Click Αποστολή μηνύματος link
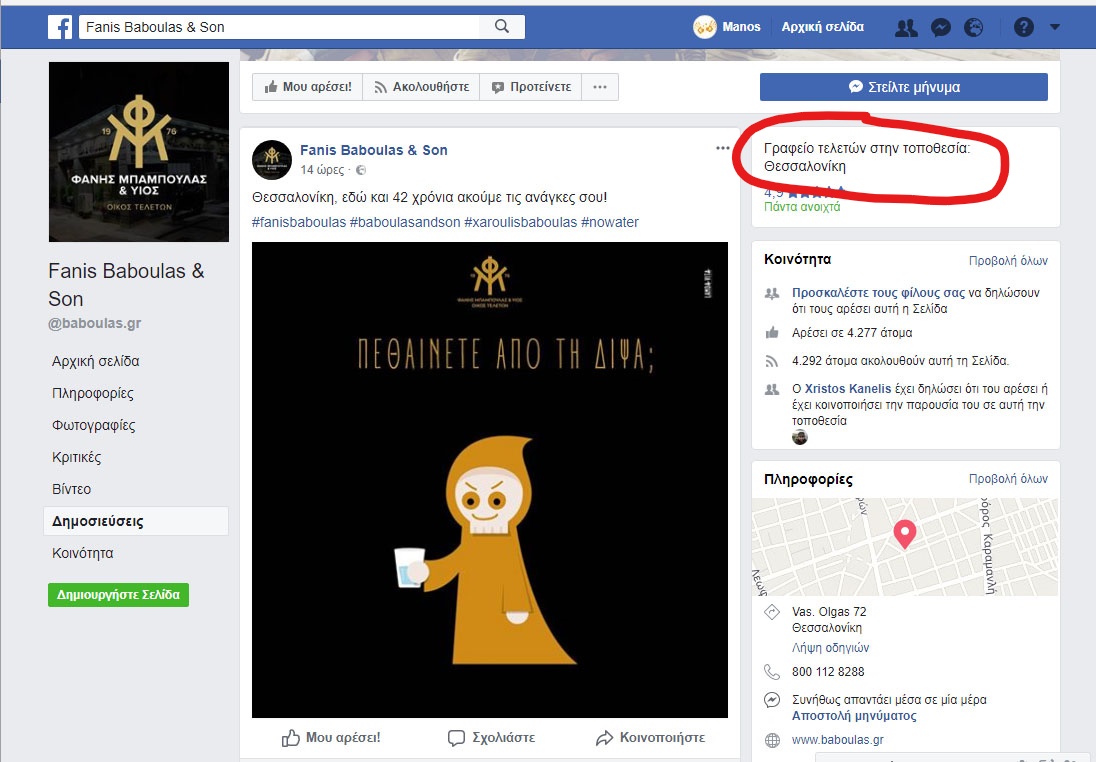Screen dimensions: 1096x762 (854, 716)
